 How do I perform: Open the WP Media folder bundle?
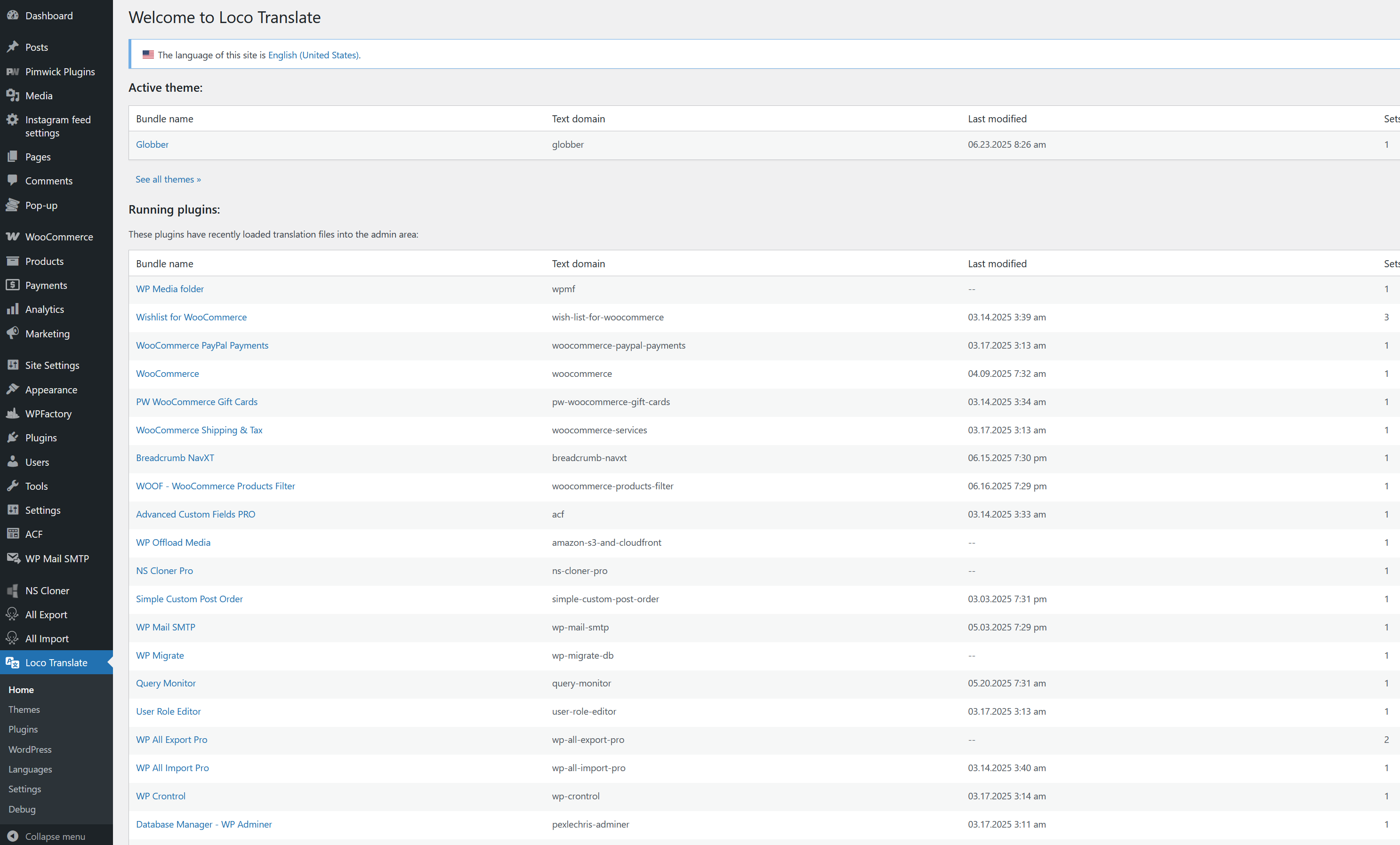(x=170, y=289)
